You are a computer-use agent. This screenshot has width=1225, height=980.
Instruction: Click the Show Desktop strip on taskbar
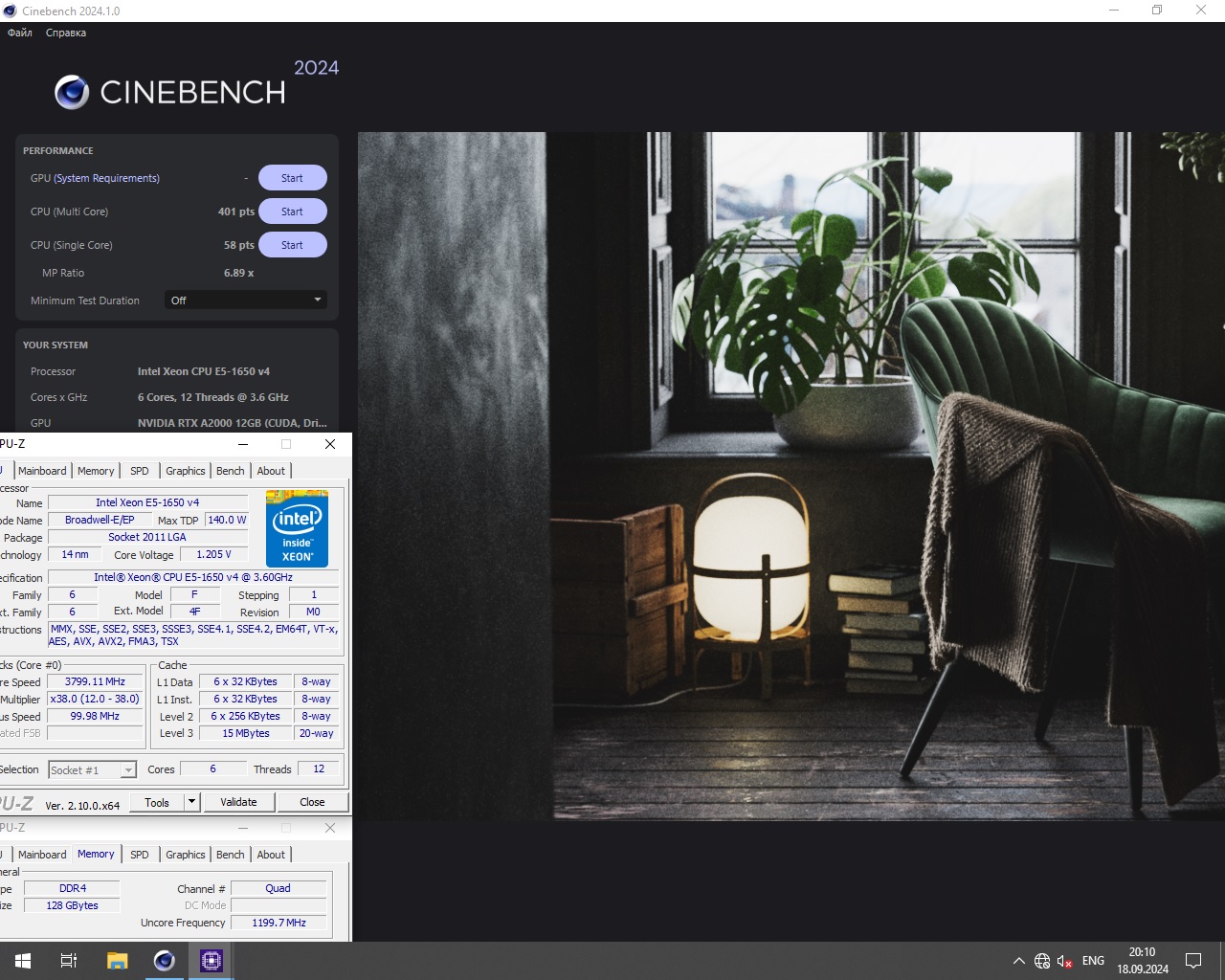point(1222,961)
